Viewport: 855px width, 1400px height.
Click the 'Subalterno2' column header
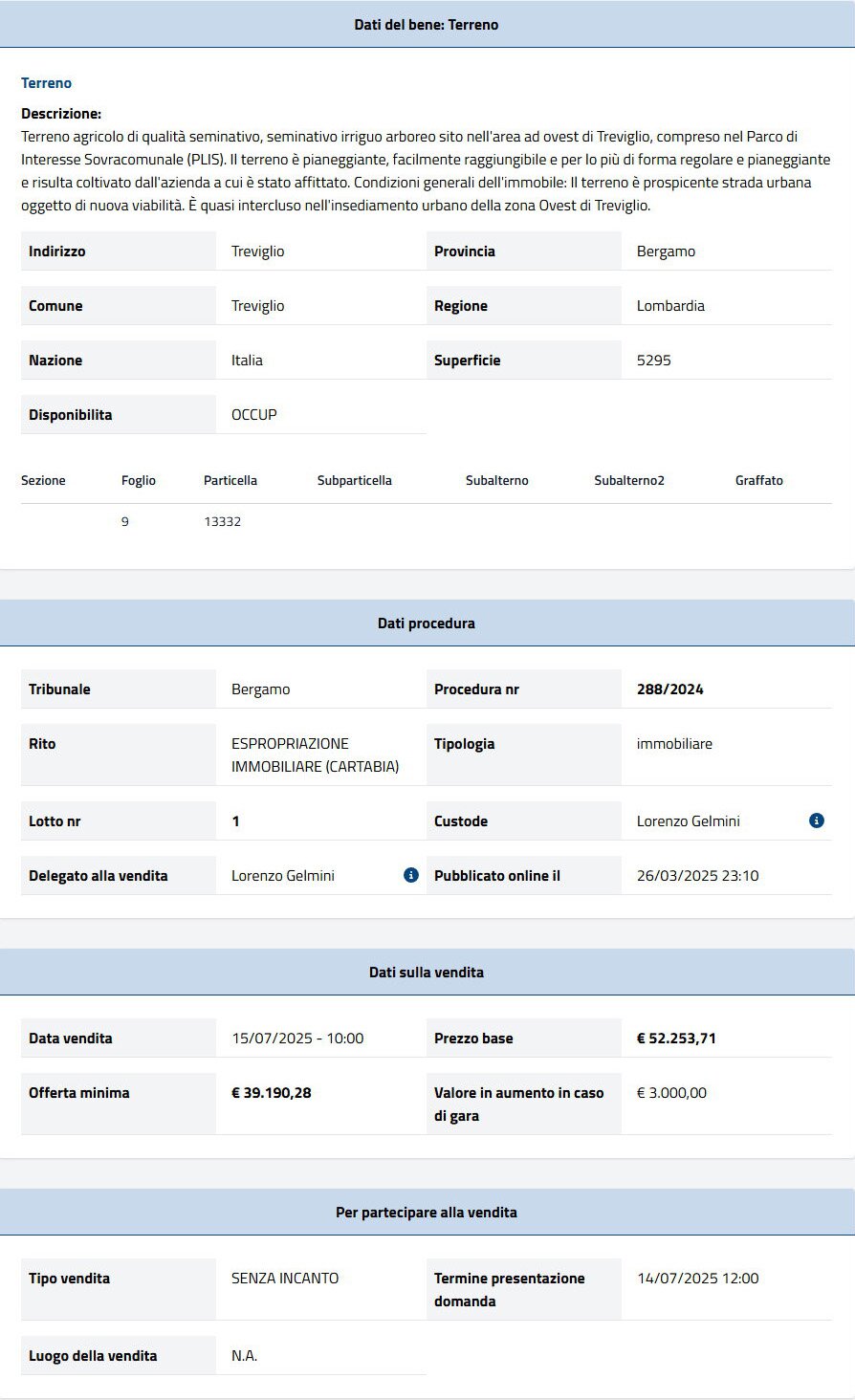629,481
